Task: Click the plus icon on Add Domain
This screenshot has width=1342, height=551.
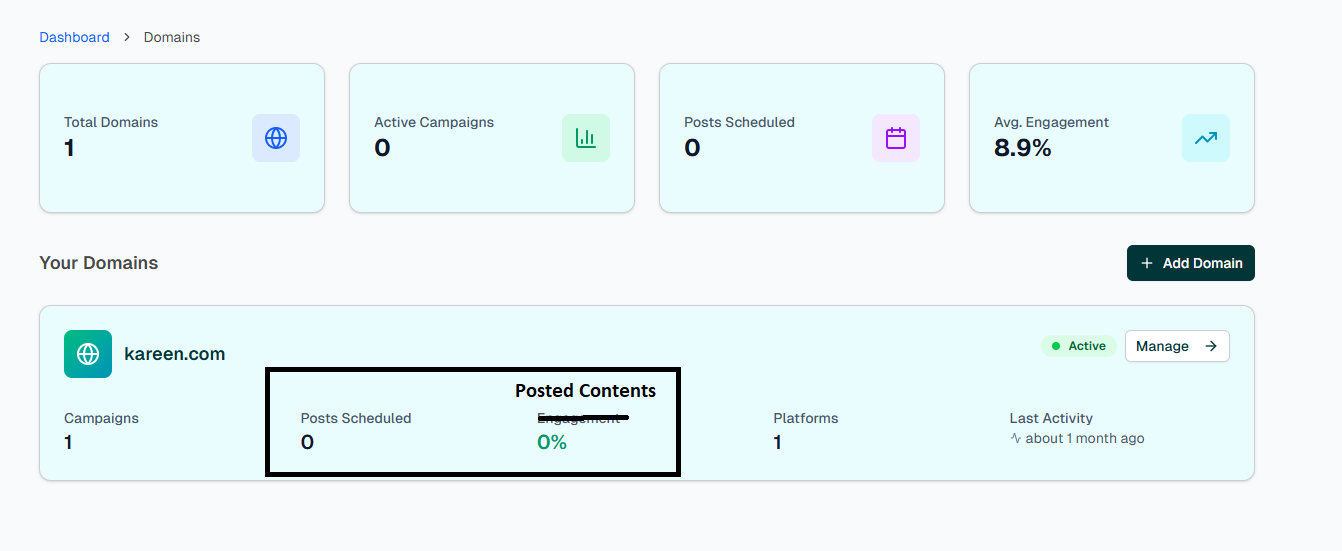Action: click(1147, 263)
